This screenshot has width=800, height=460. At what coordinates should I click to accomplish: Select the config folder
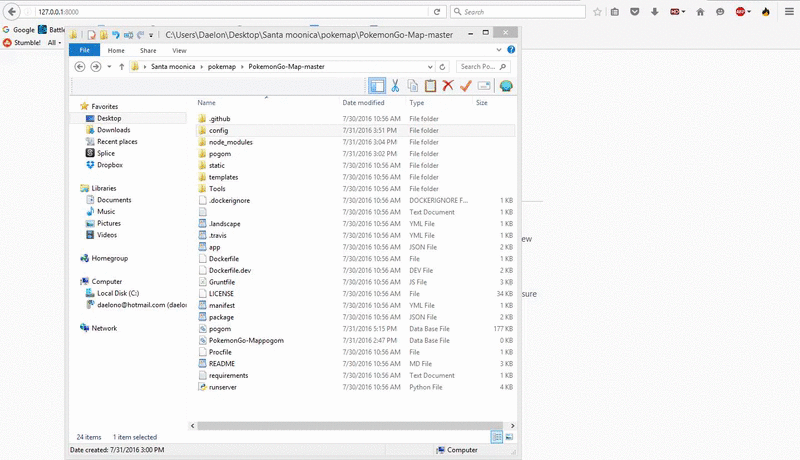click(355, 130)
